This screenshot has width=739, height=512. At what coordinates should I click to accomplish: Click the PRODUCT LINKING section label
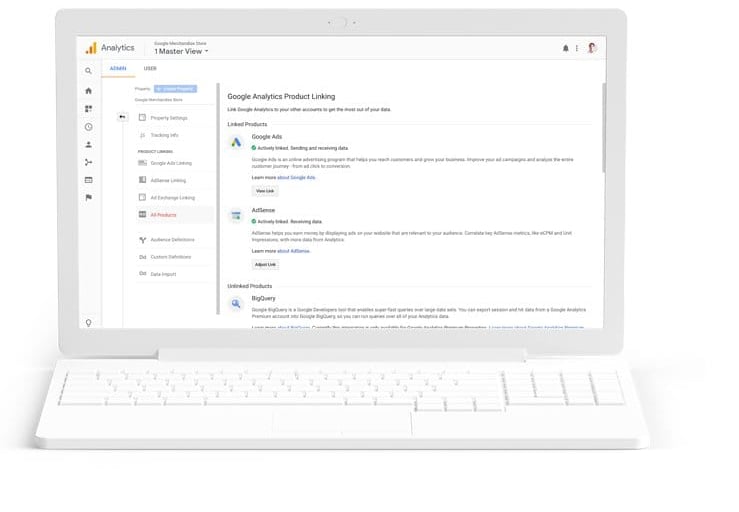pos(155,151)
